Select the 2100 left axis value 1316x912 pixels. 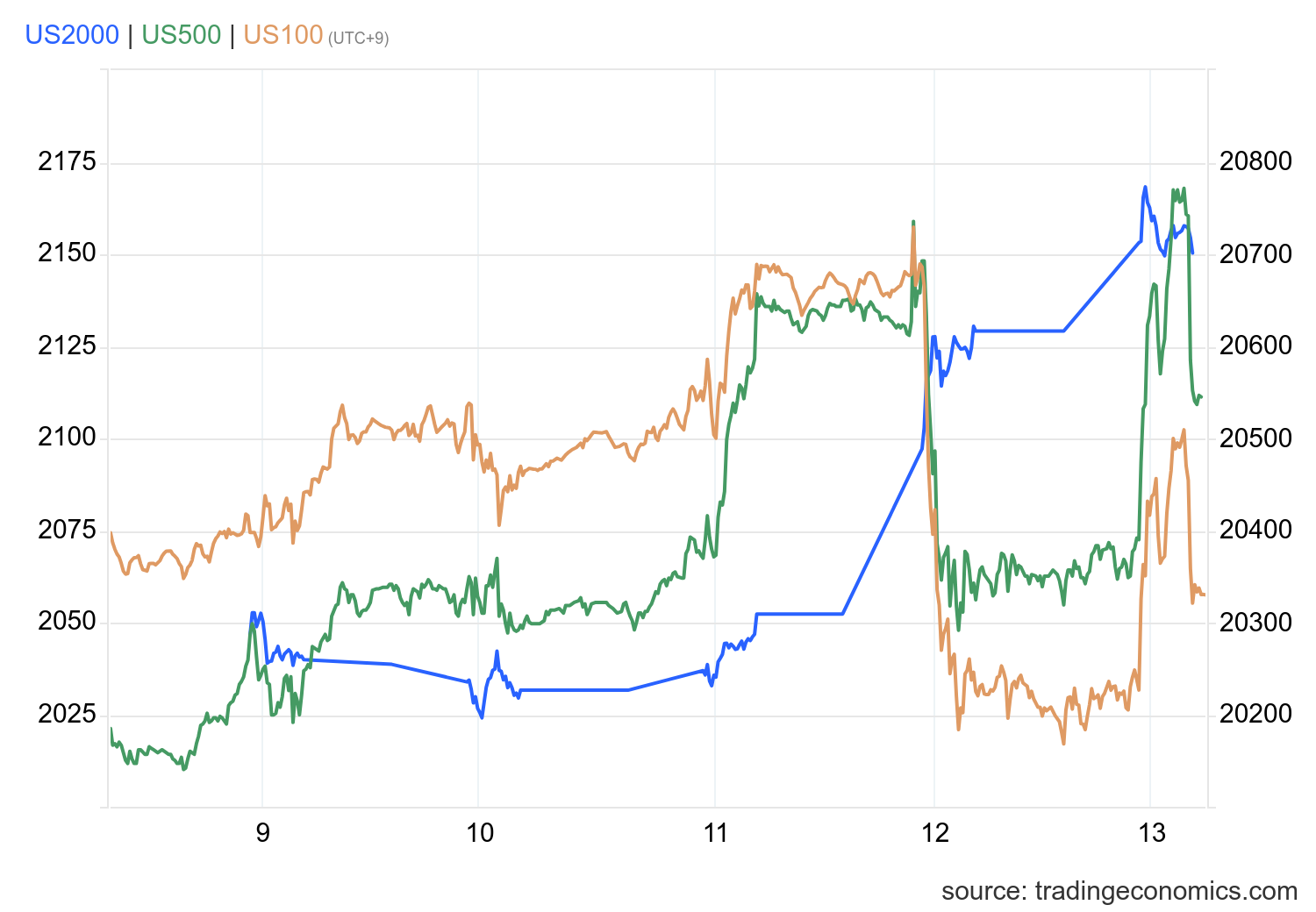tap(67, 438)
